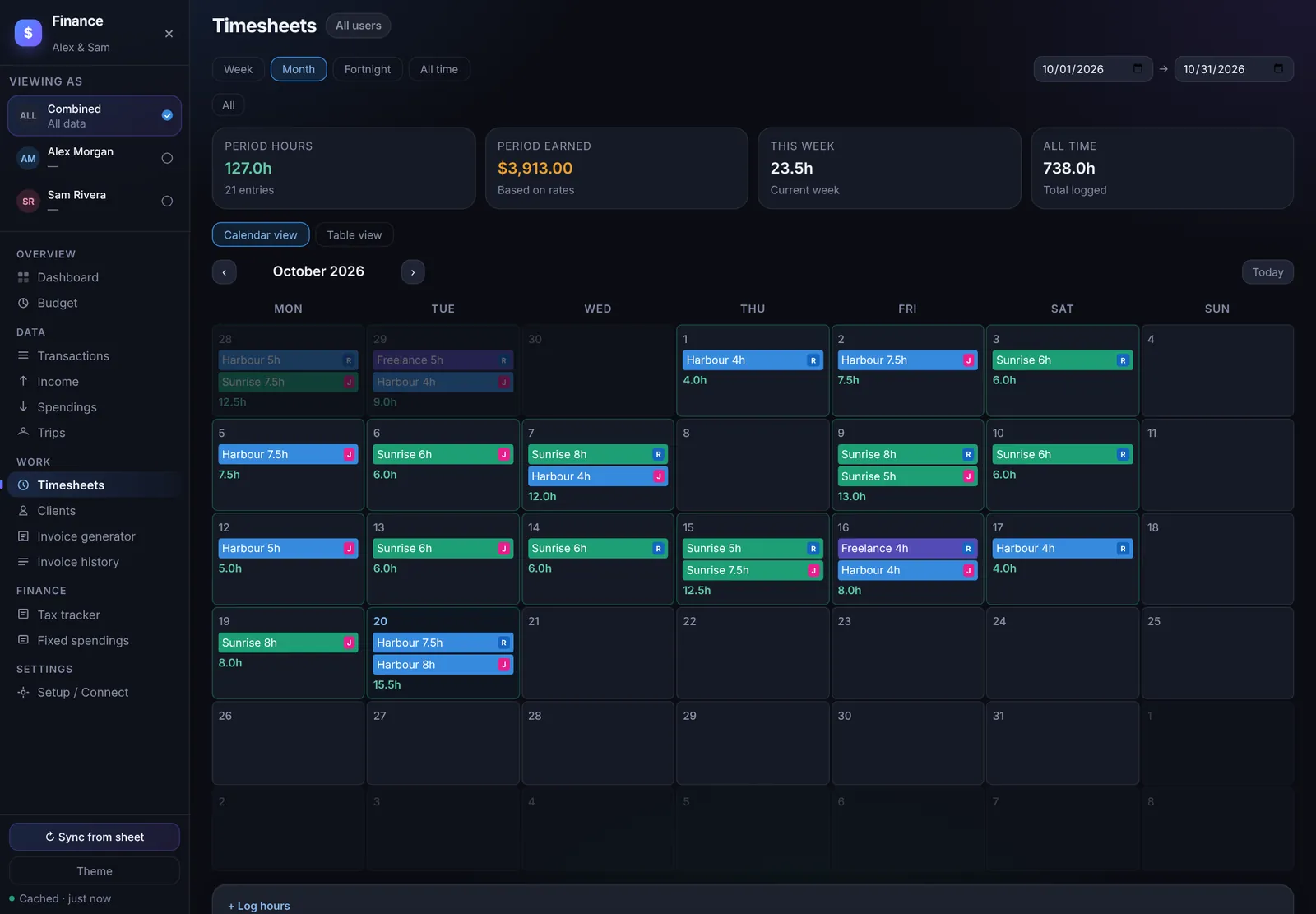Viewport: 1316px width, 914px height.
Task: Click the Budget pie icon
Action: tap(23, 303)
